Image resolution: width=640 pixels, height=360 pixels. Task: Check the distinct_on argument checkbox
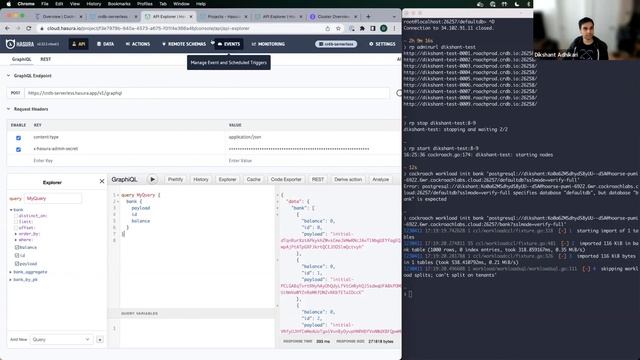click(x=16, y=216)
